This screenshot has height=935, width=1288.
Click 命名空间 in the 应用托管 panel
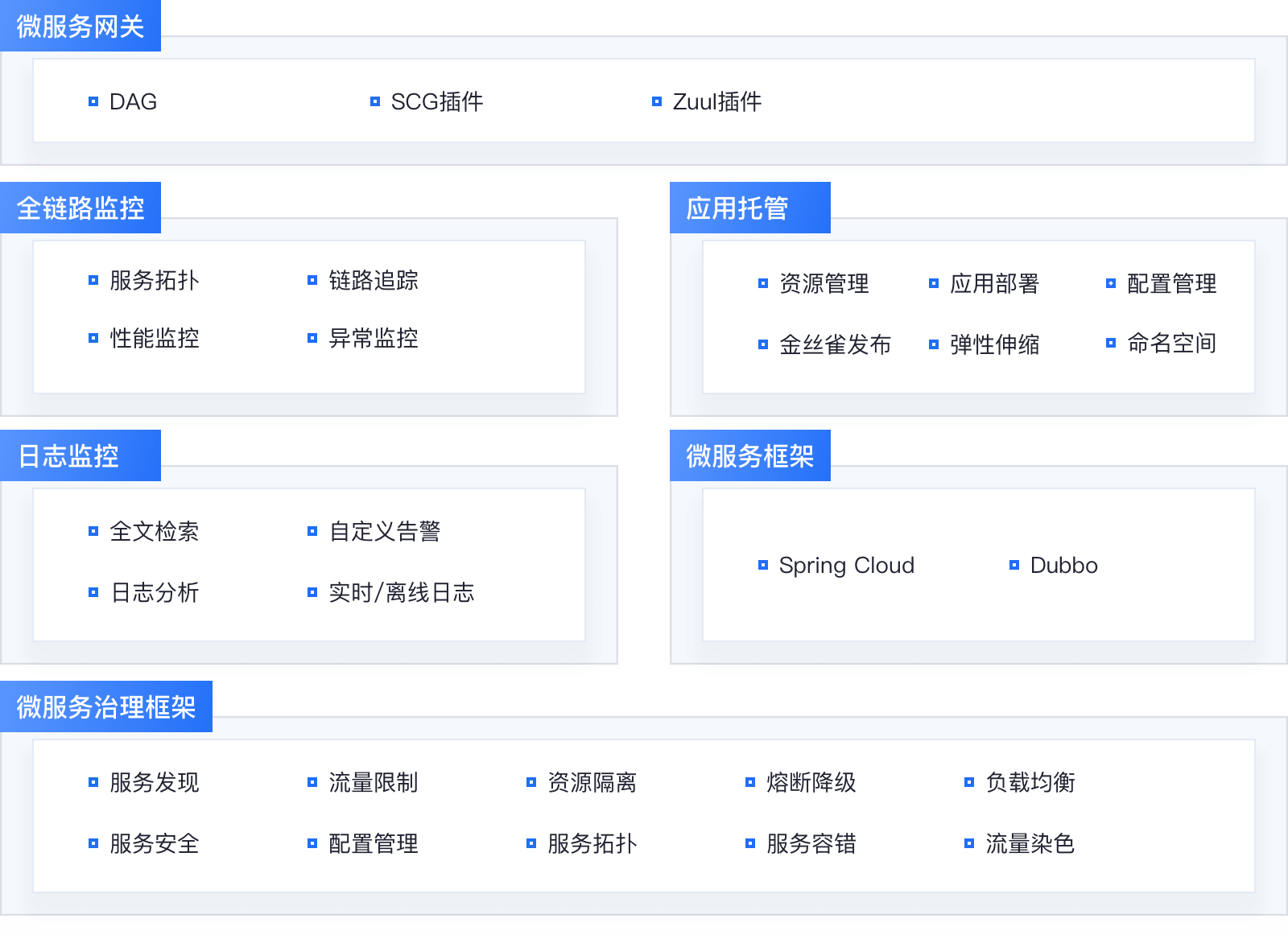1171,343
